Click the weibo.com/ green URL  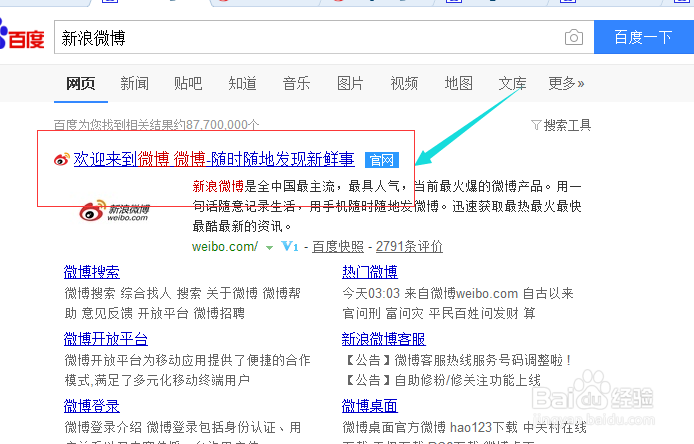click(x=224, y=247)
